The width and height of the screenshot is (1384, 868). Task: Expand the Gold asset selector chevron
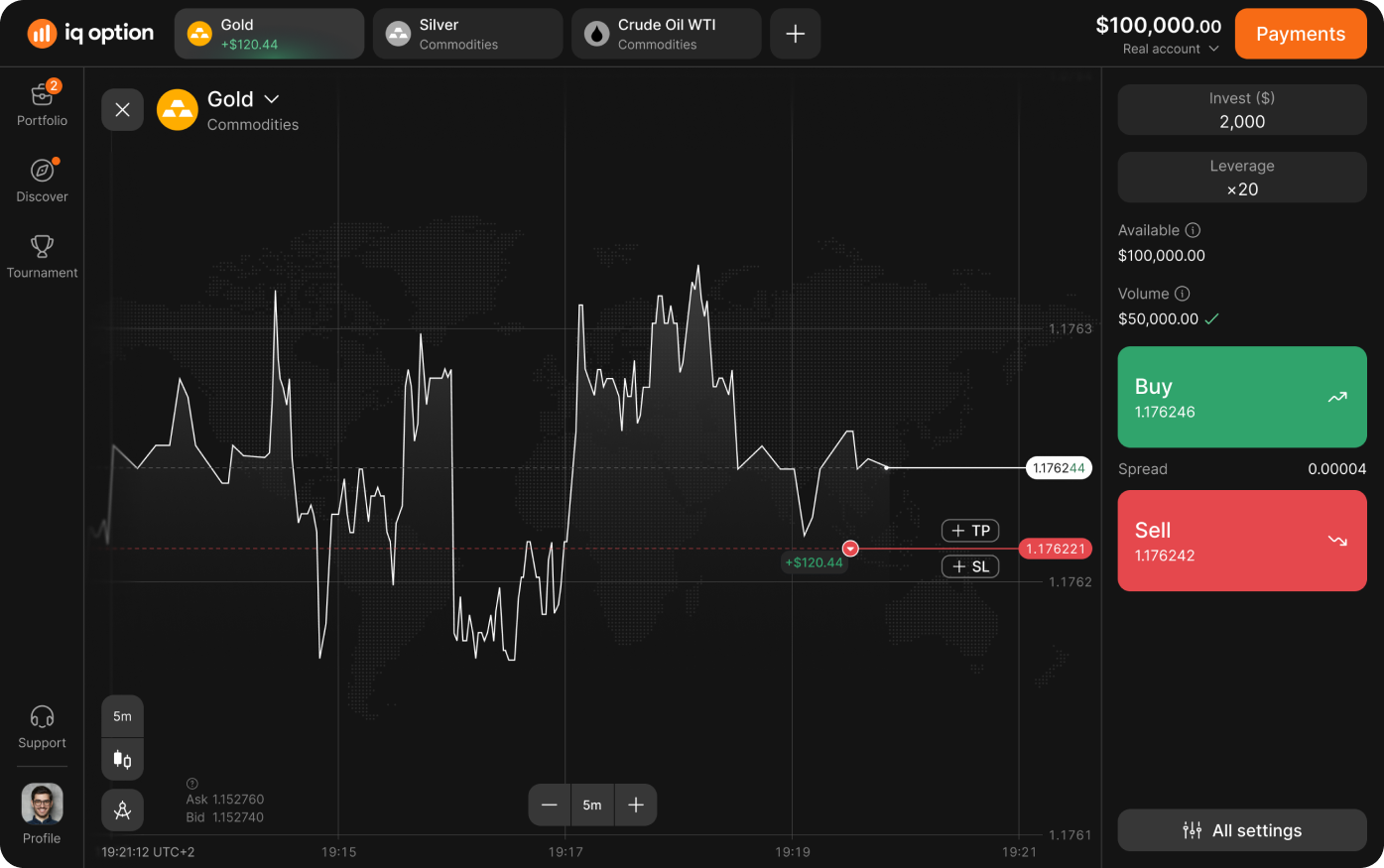tap(272, 99)
